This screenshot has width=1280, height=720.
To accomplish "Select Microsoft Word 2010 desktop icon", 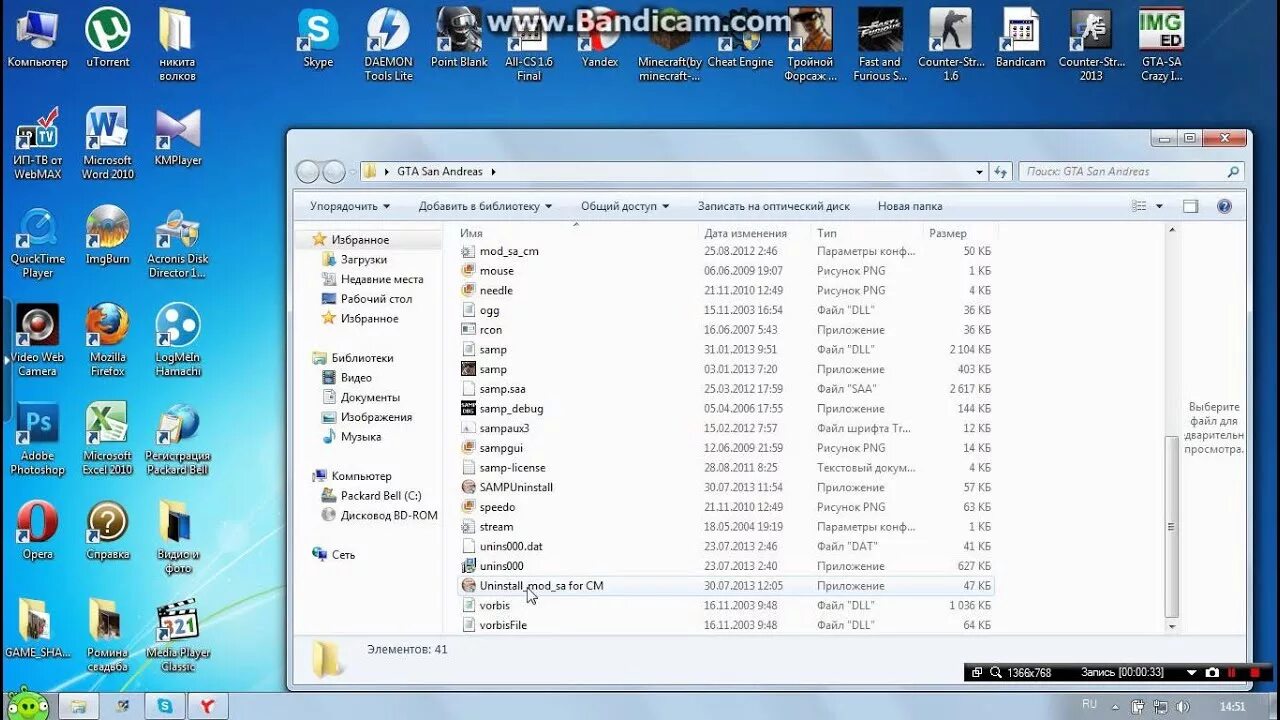I will (x=107, y=143).
